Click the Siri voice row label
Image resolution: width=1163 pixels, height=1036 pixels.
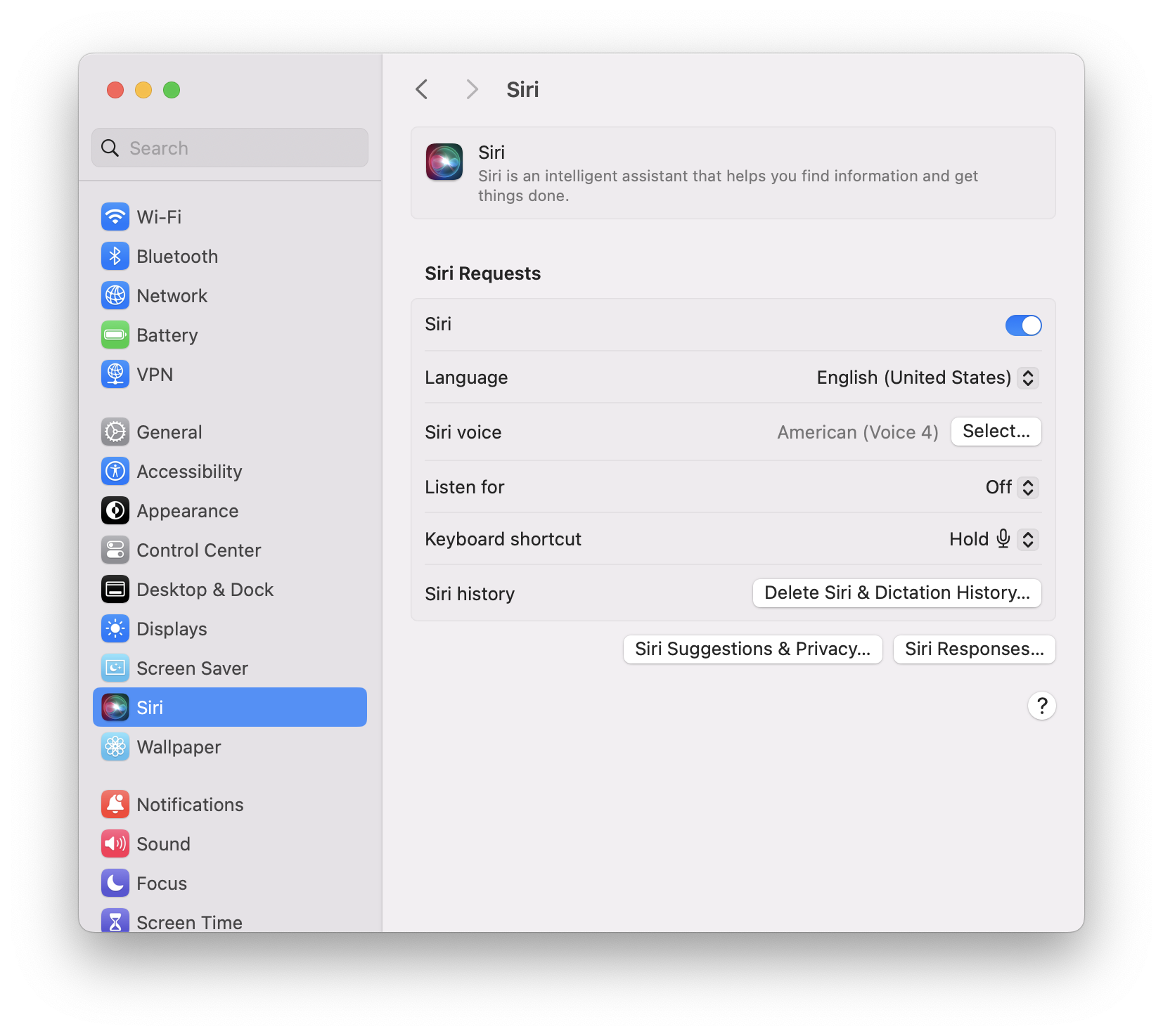coord(463,432)
